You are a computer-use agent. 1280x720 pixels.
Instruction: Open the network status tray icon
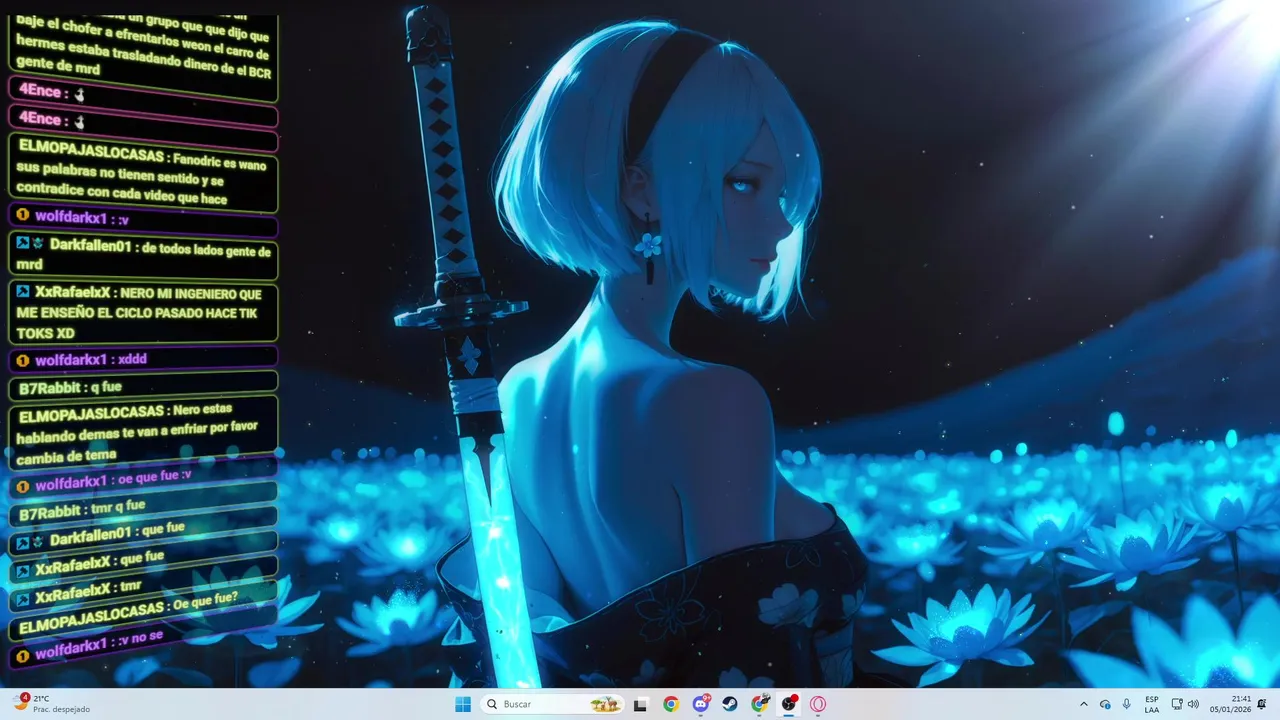click(x=1177, y=704)
